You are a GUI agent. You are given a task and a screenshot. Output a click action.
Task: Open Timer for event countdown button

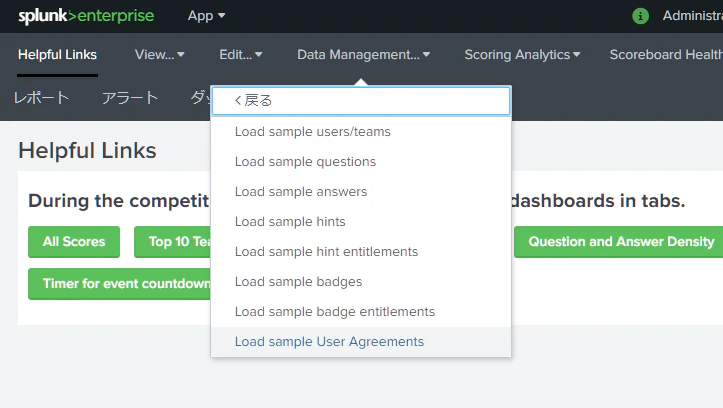tap(119, 284)
